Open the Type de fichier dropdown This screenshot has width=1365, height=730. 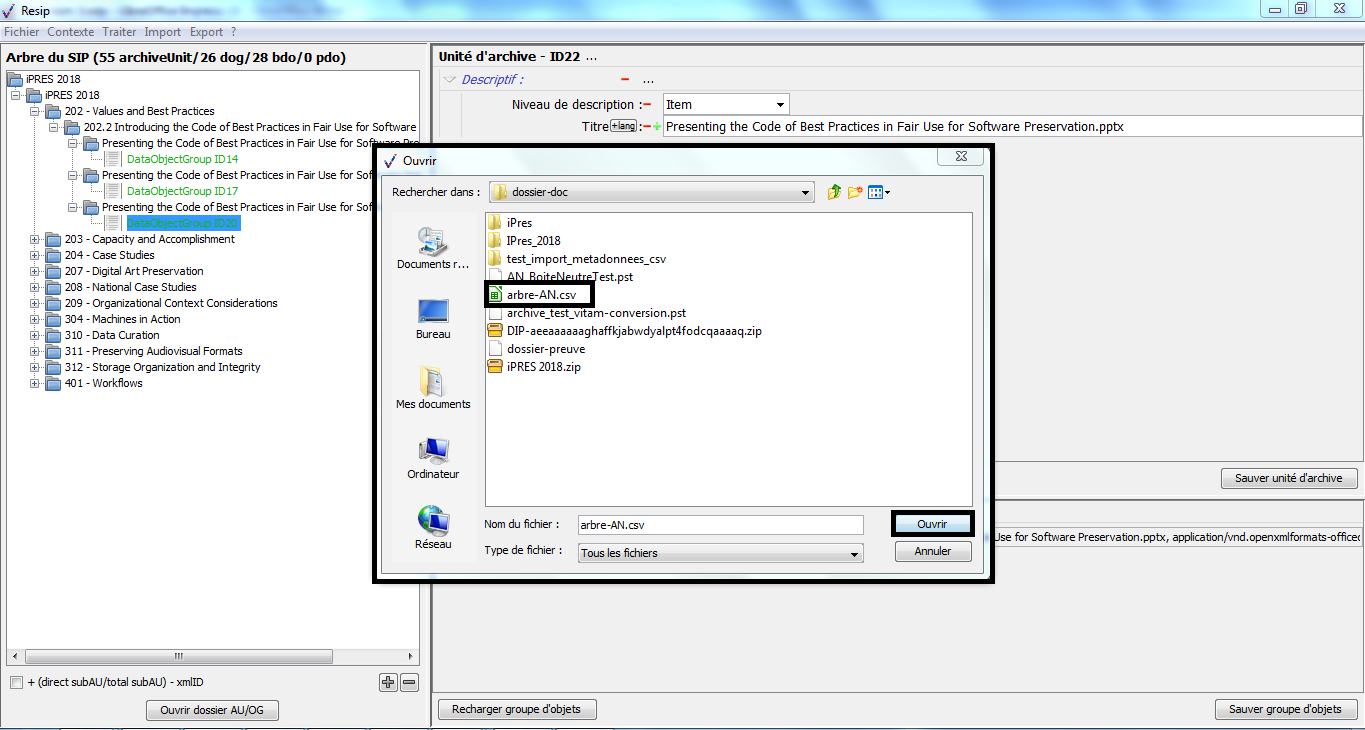point(720,553)
